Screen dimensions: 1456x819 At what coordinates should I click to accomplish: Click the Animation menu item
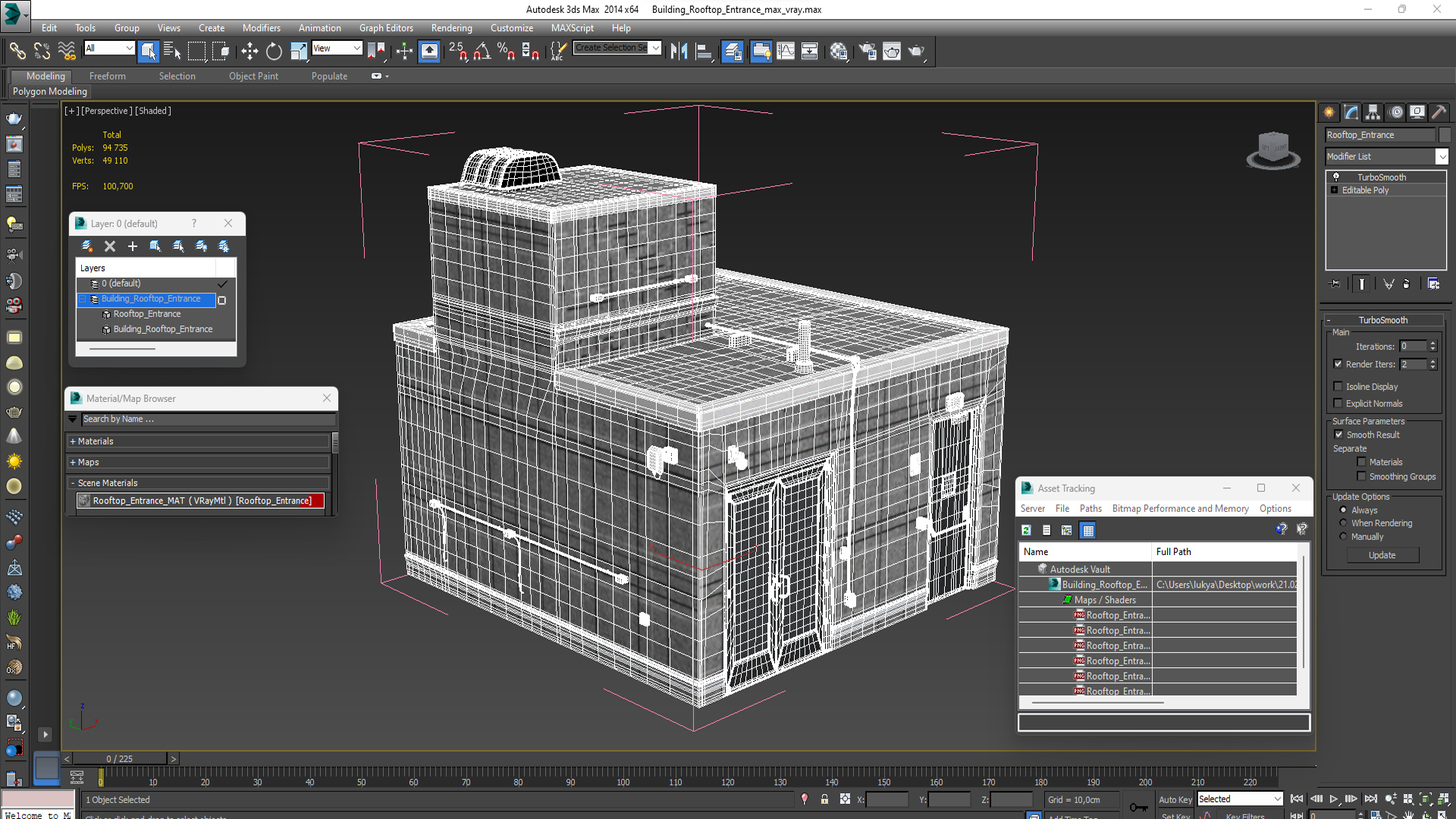pos(320,27)
